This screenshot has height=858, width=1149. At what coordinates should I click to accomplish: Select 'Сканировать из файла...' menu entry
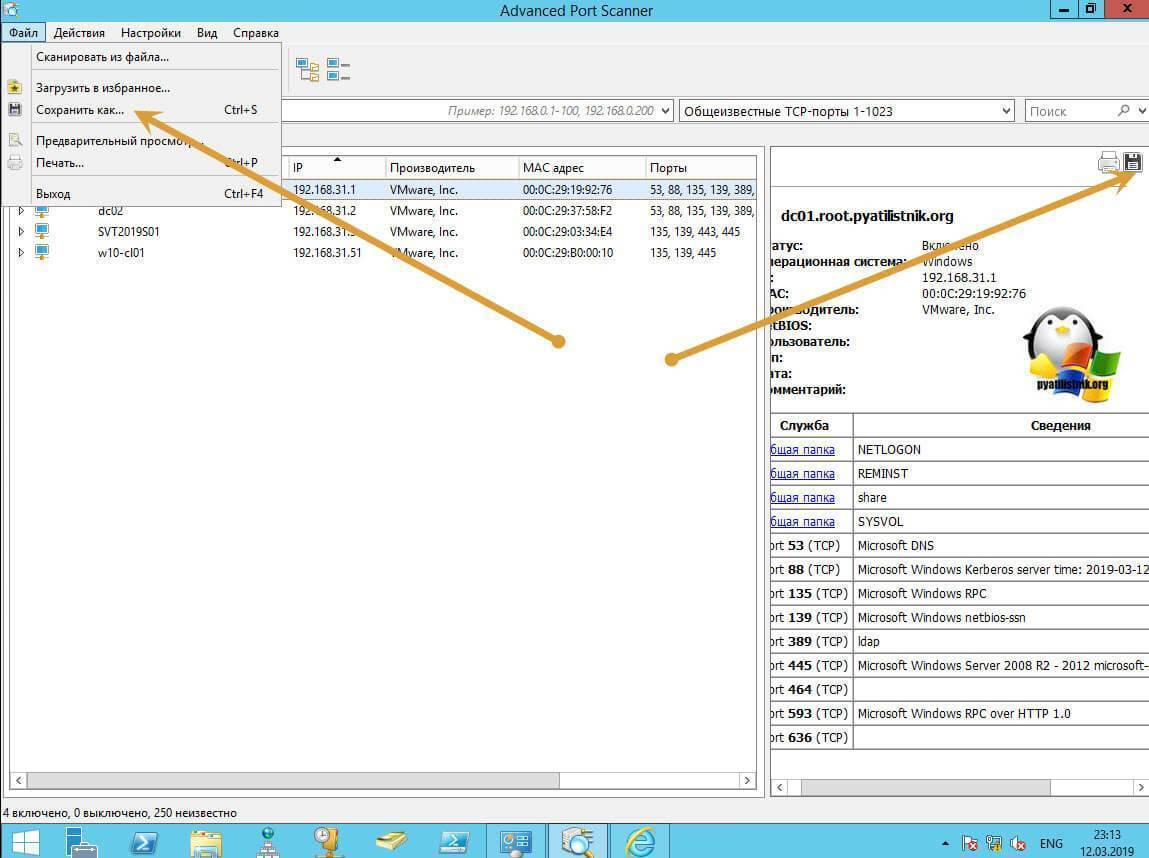point(102,57)
